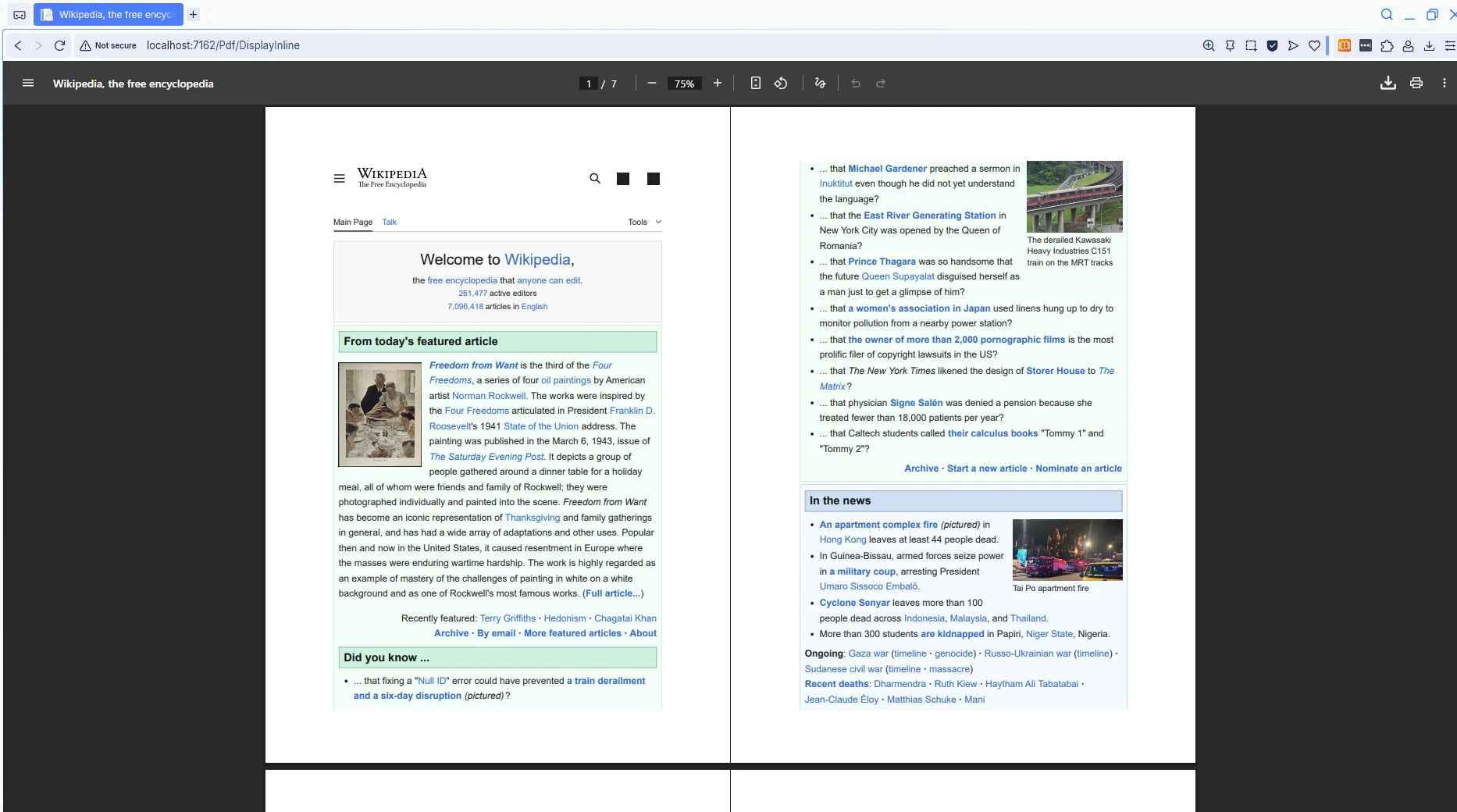Click the zoom out minus button
Screen dimensions: 1457x812
[652, 84]
